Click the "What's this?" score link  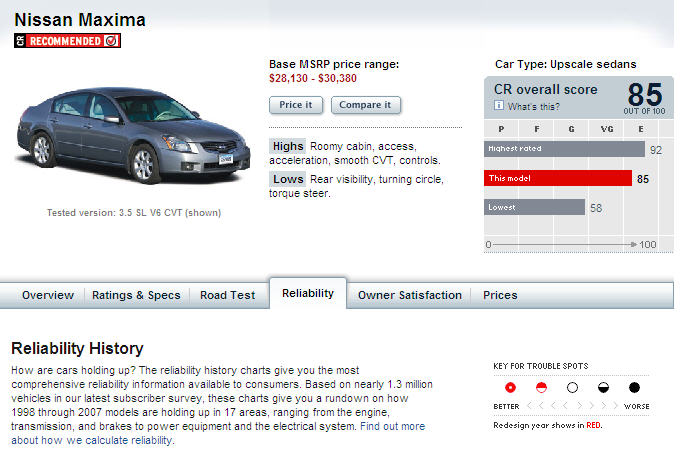[x=534, y=106]
